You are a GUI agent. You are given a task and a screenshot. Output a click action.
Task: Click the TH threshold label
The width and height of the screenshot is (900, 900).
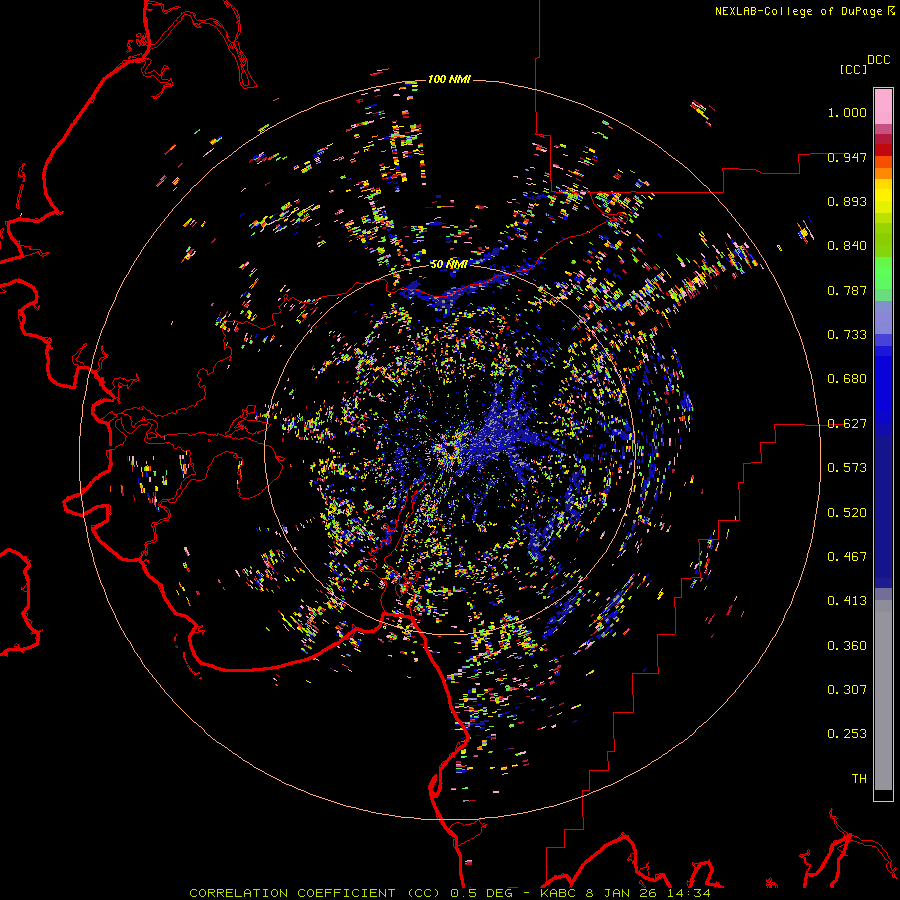click(x=859, y=779)
